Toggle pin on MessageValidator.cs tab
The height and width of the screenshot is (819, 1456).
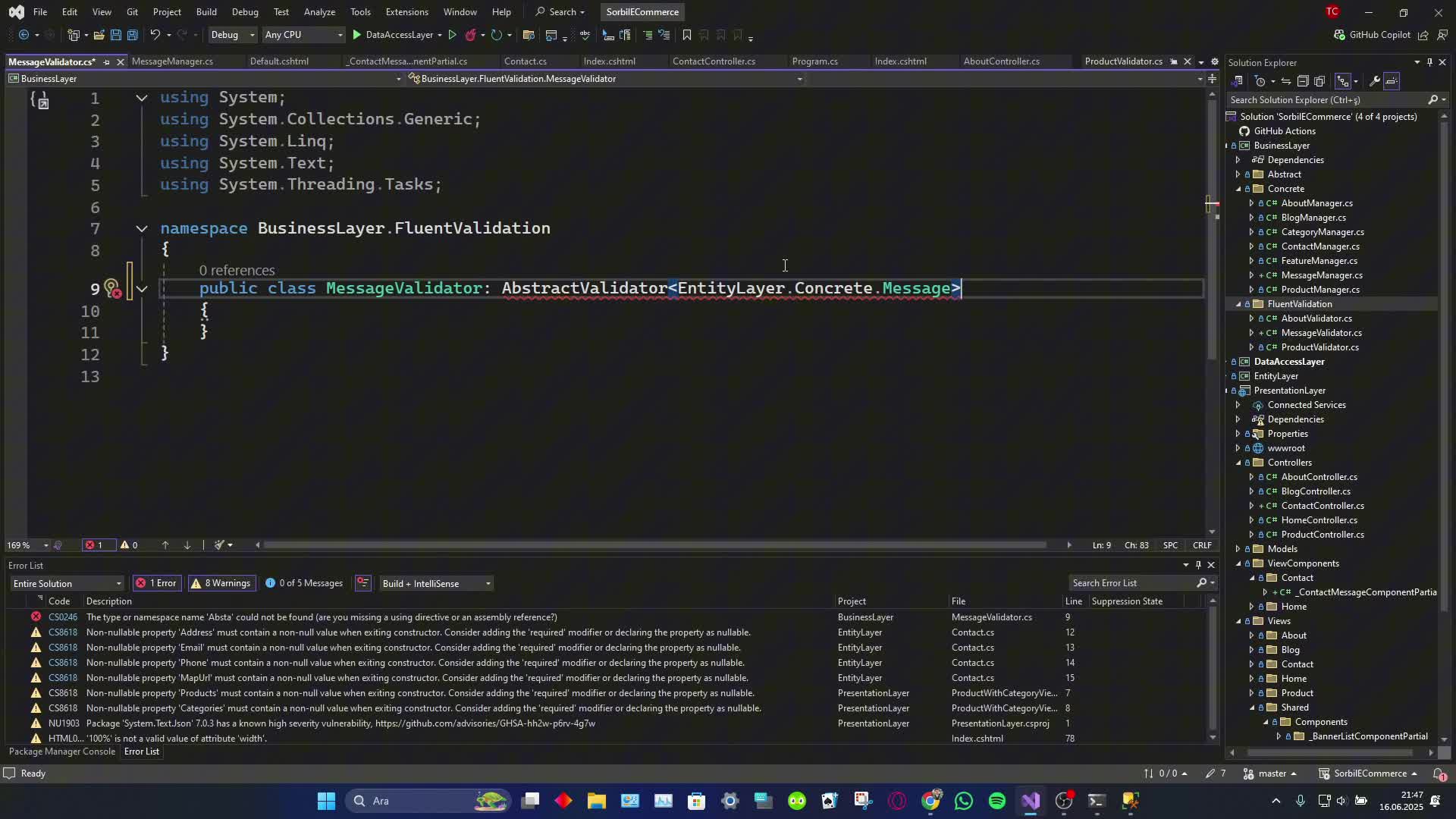point(106,62)
